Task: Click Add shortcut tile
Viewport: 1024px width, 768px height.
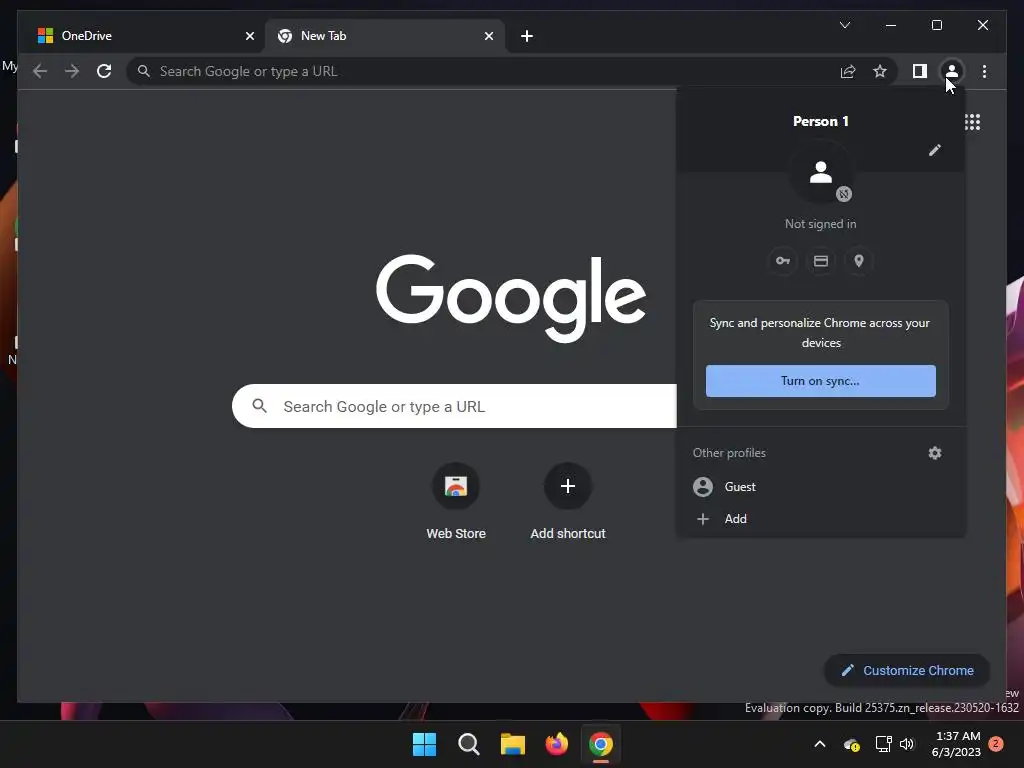Action: coord(568,503)
